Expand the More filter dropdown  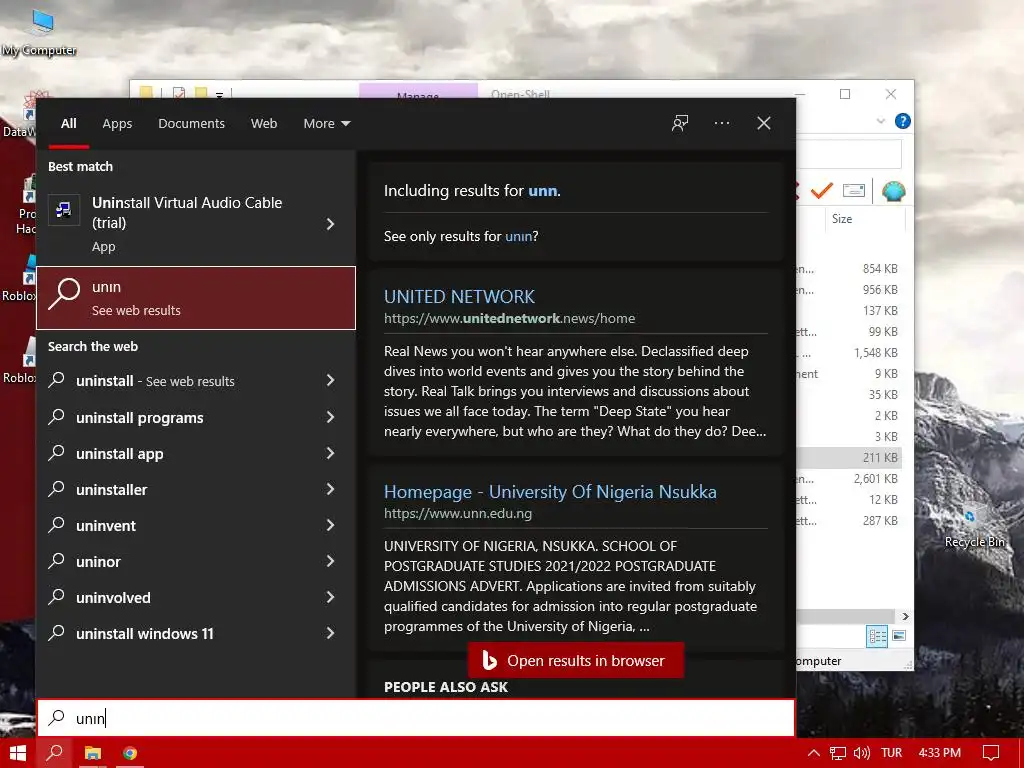click(327, 123)
